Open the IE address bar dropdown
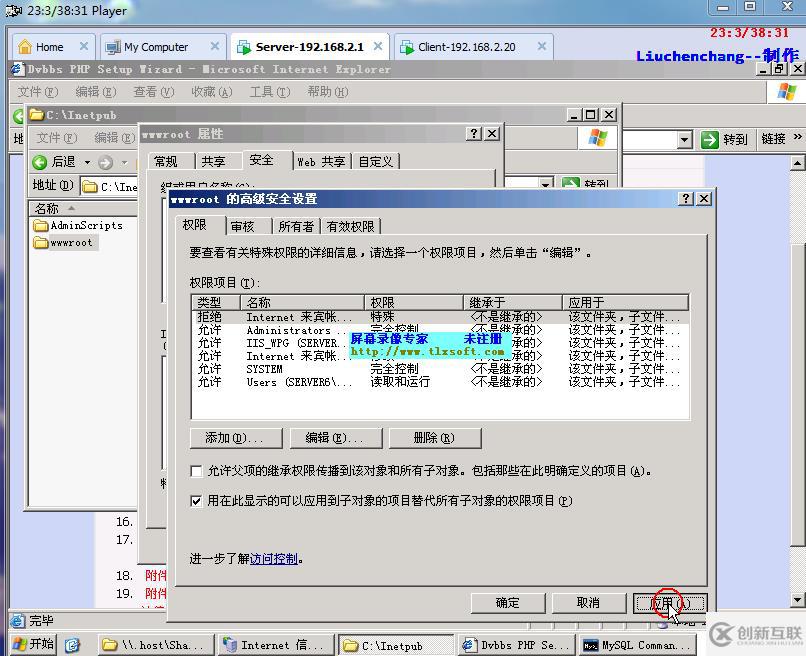 click(x=684, y=139)
